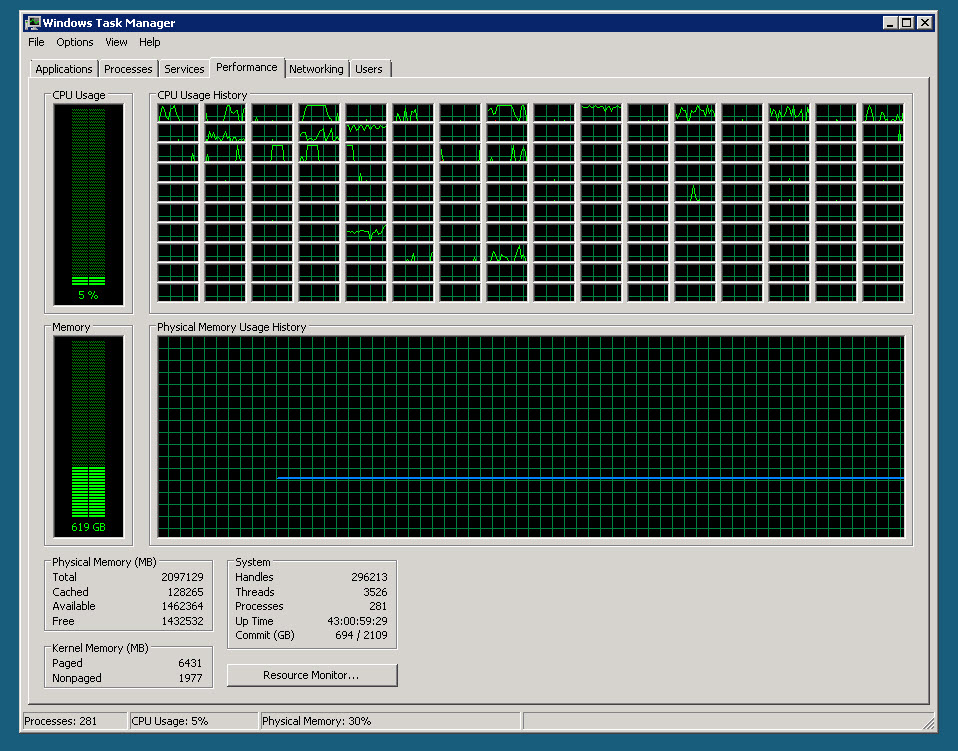Open the Options menu
Viewport: 958px width, 751px height.
75,42
